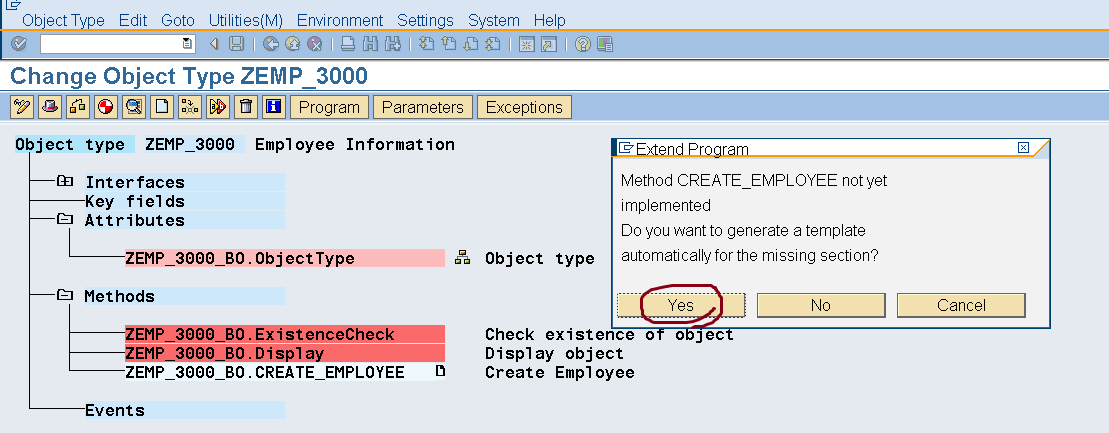Viewport: 1109px width, 433px height.
Task: Open the Utilities(M) menu
Action: pos(246,20)
